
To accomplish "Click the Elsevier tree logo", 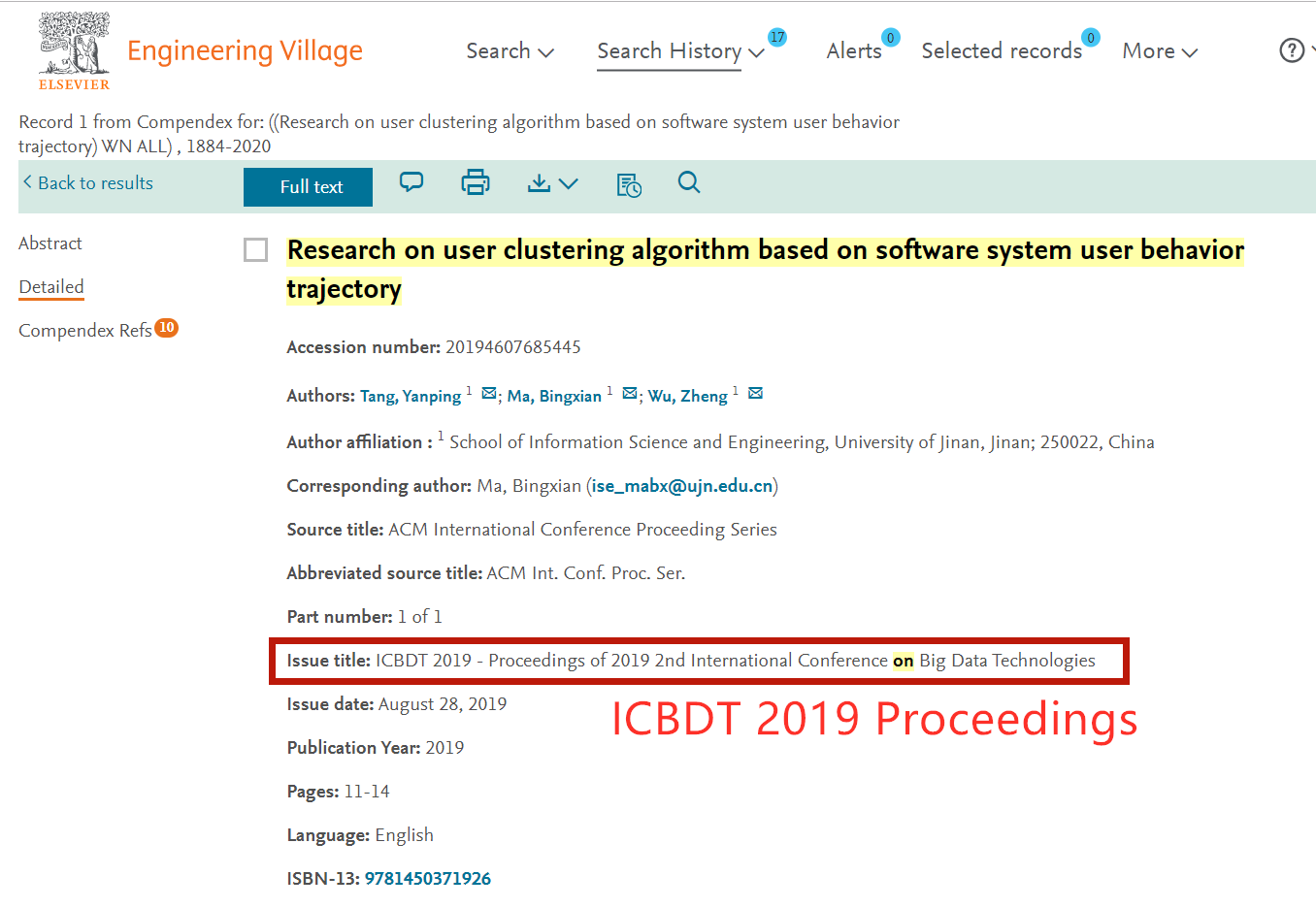I will (74, 50).
